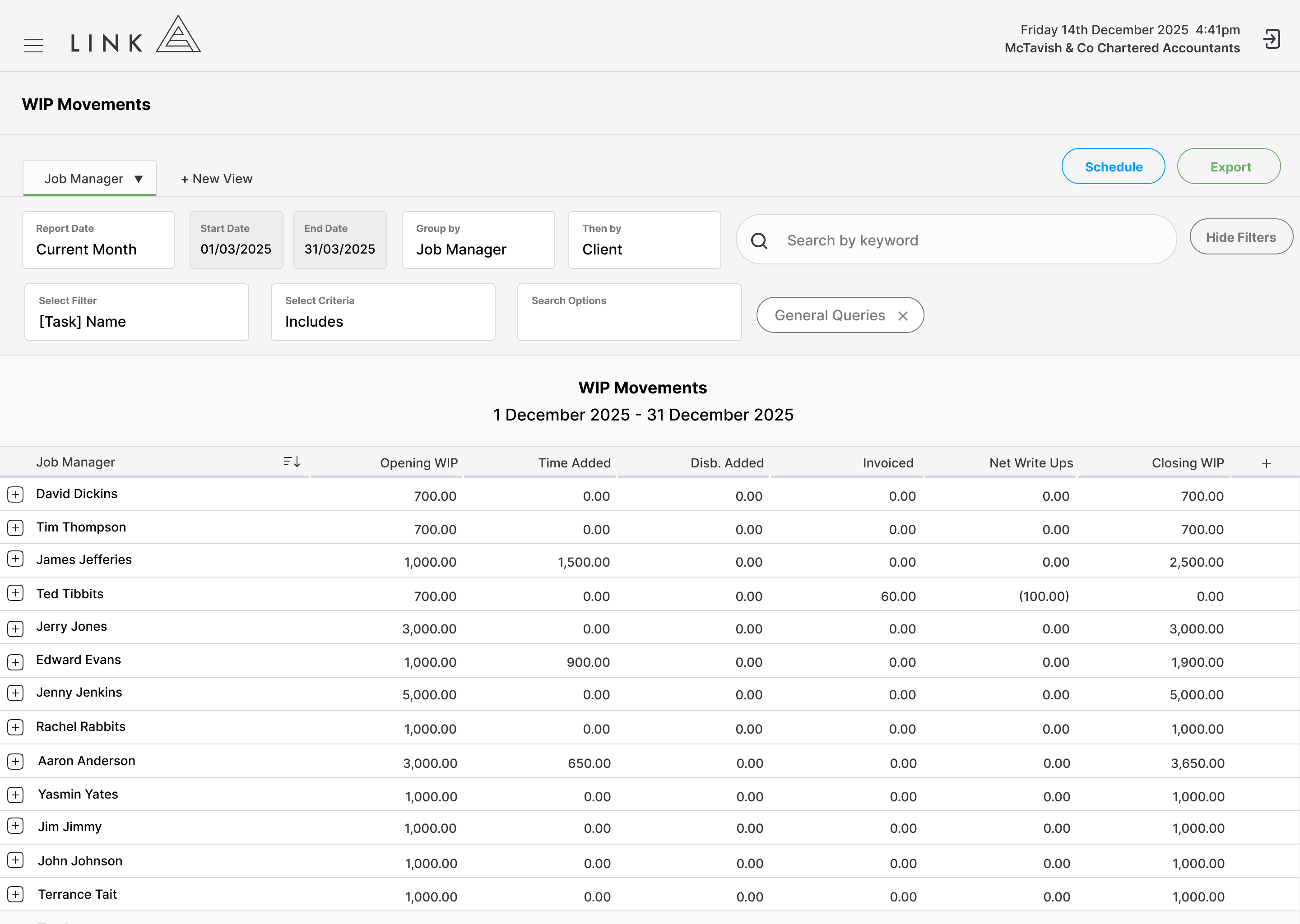Click the WIP Movements page heading

[x=86, y=104]
